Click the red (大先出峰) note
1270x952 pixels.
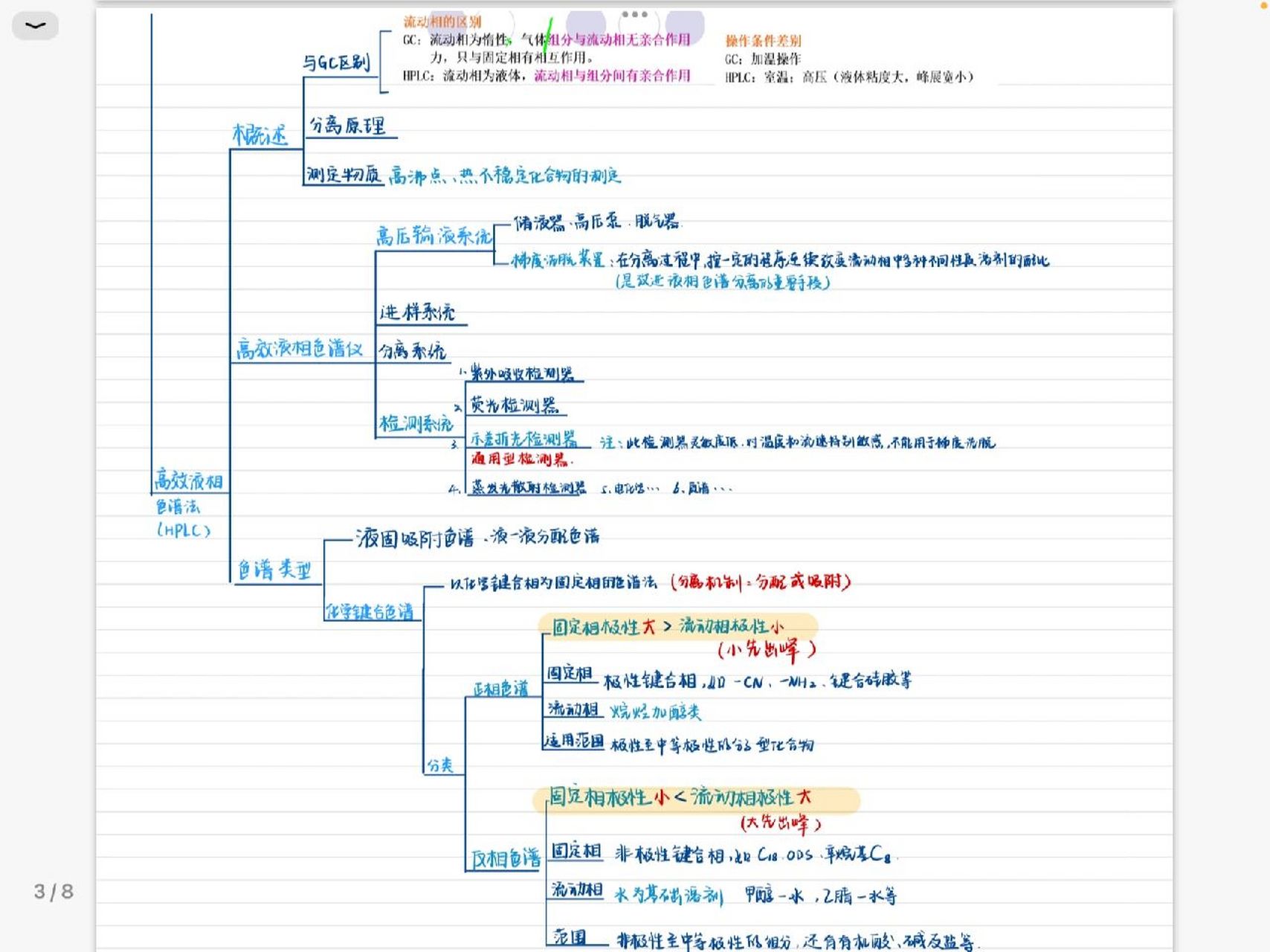click(781, 823)
